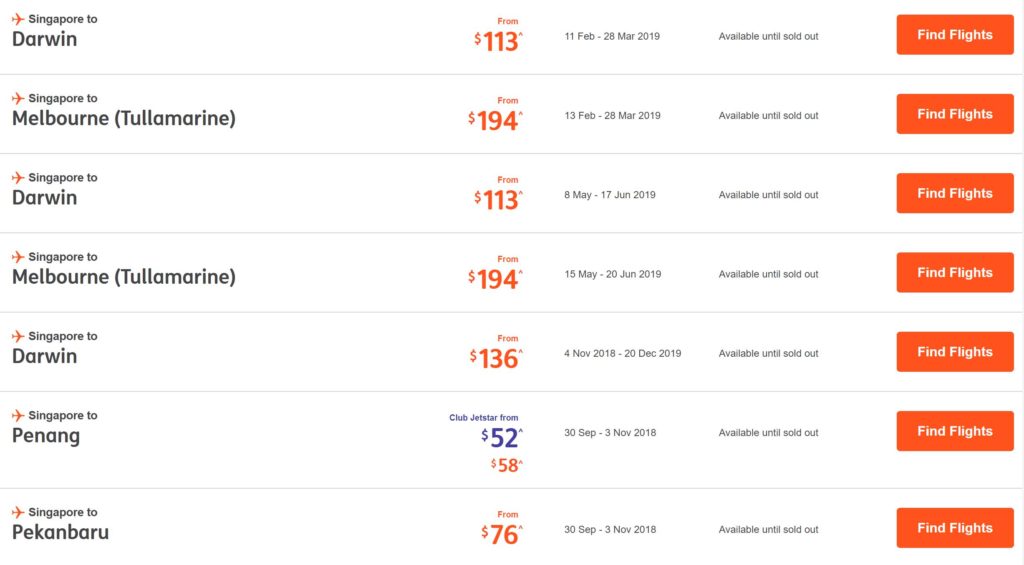Find flights to Pekanbaru
This screenshot has height=565, width=1024.
955,528
